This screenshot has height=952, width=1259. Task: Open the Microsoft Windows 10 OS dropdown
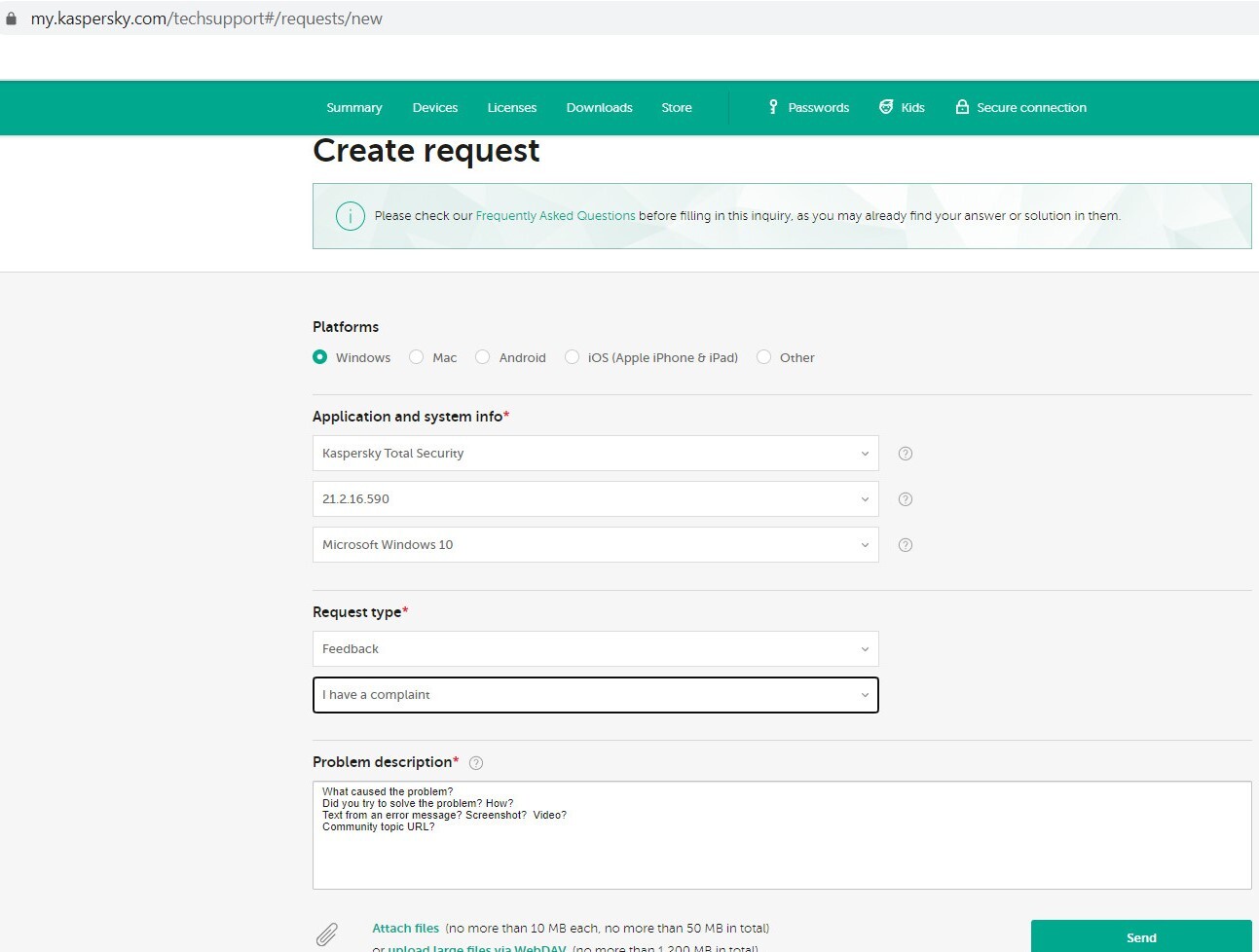tap(596, 545)
